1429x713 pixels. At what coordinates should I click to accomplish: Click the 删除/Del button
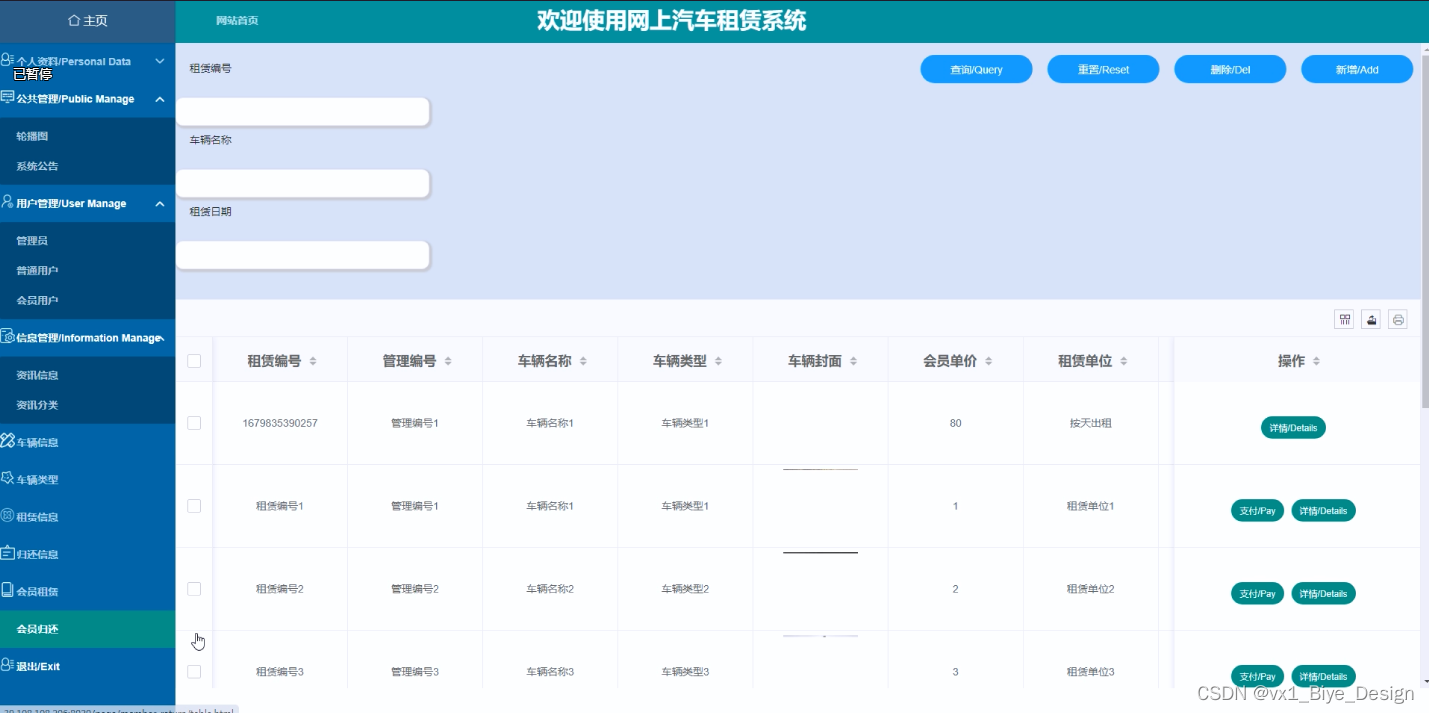coord(1230,69)
